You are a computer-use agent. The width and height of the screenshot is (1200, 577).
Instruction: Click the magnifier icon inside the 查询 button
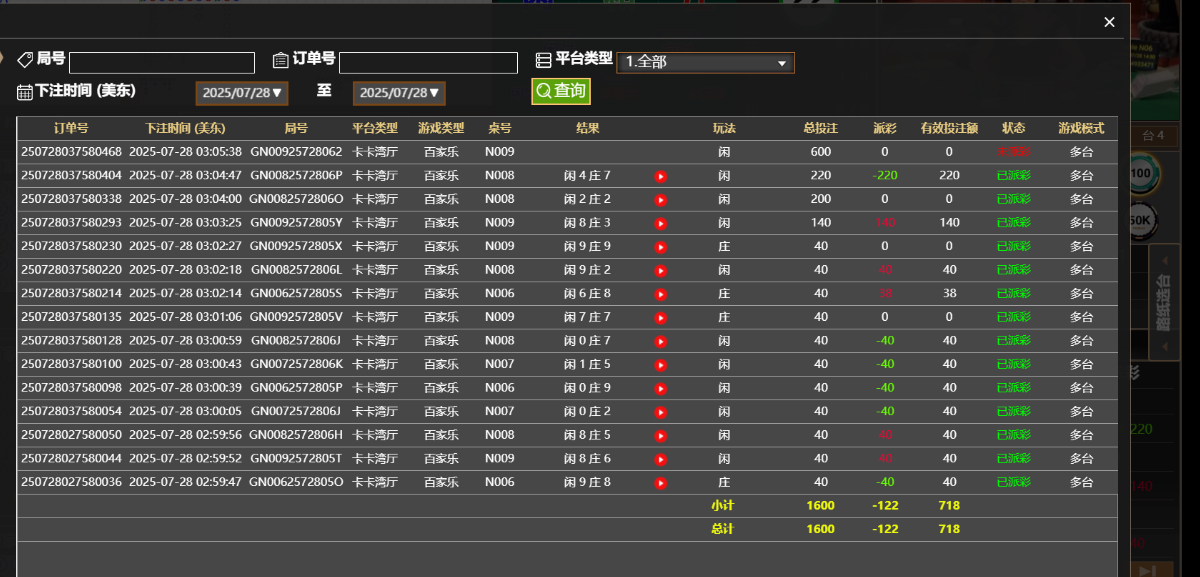(543, 91)
